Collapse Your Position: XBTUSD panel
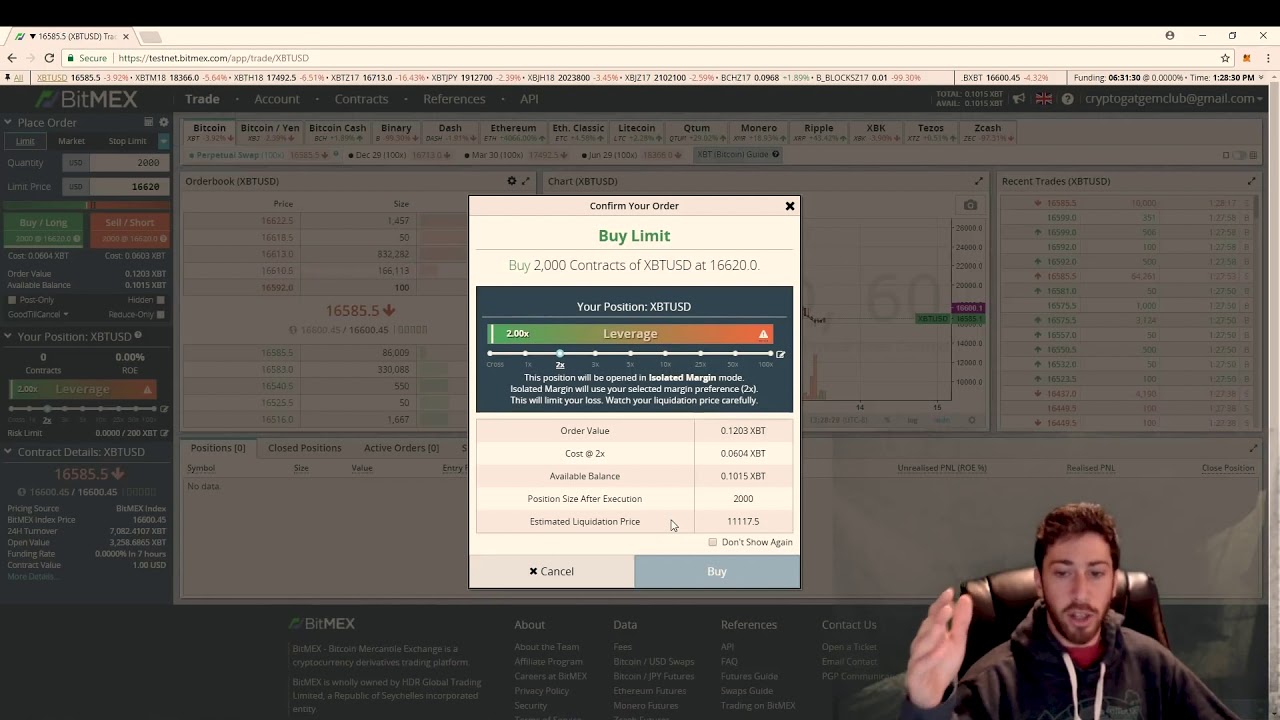 [x=9, y=336]
